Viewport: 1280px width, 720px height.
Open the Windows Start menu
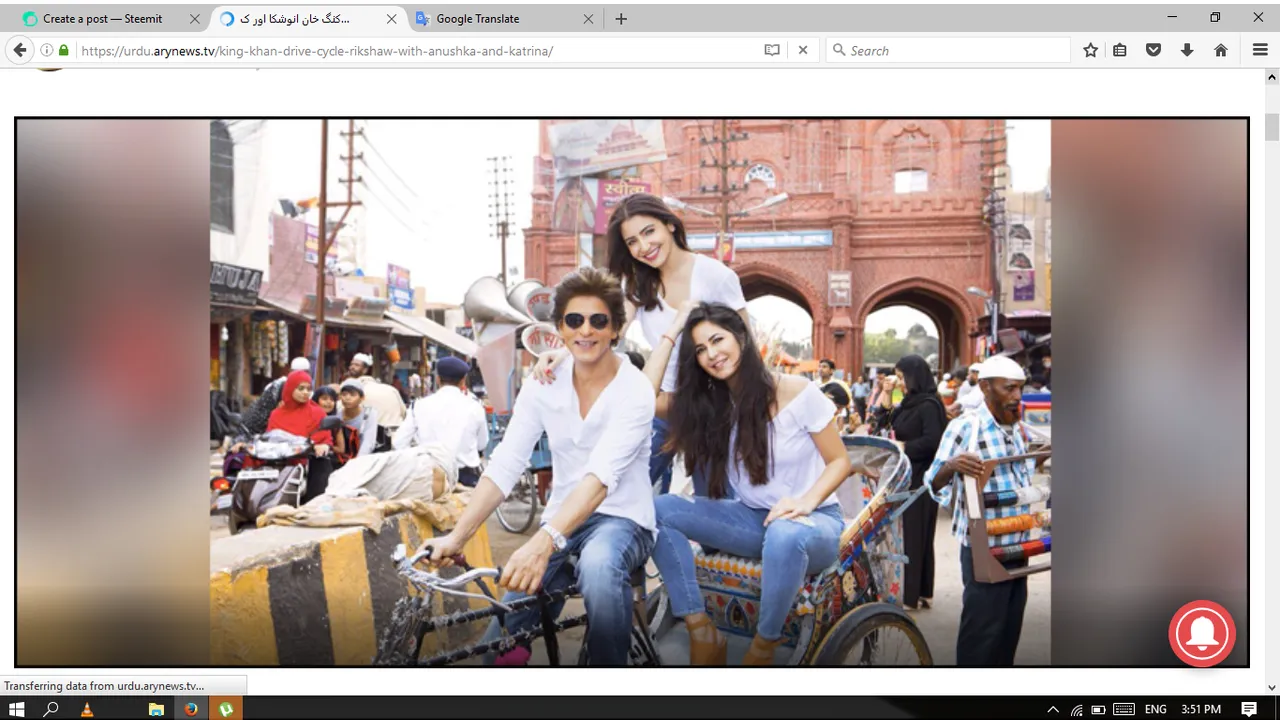(x=17, y=709)
